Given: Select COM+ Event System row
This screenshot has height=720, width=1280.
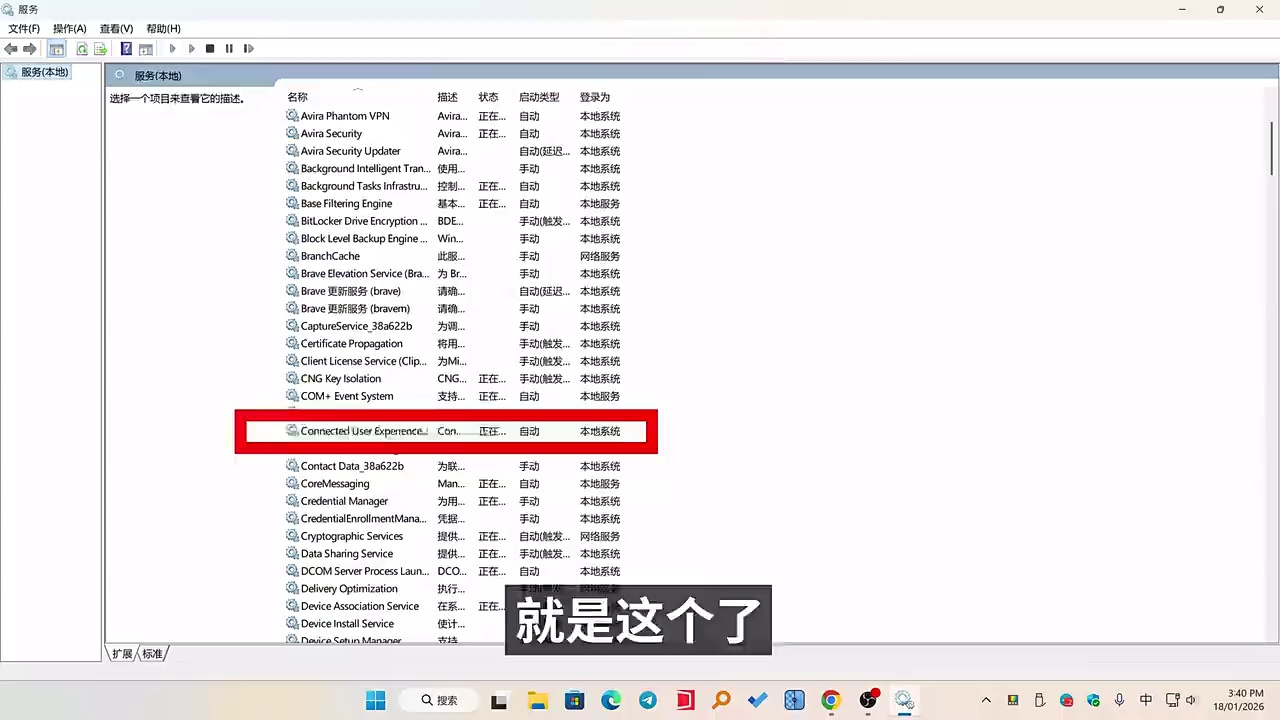Looking at the screenshot, I should click(453, 396).
